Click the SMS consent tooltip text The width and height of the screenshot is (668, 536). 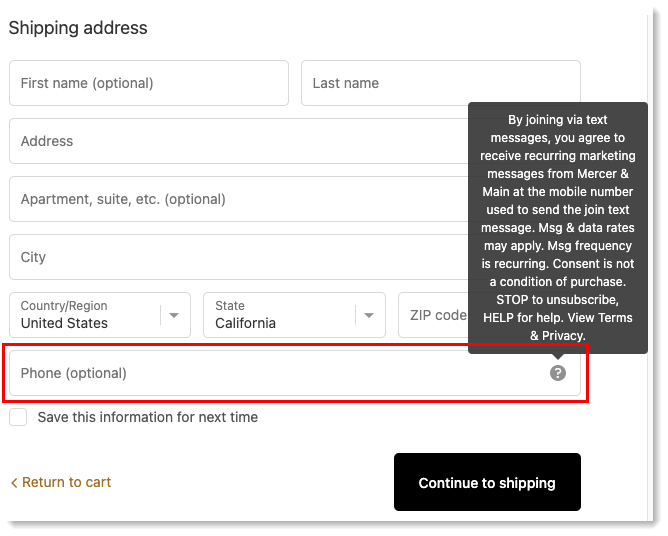click(x=557, y=228)
